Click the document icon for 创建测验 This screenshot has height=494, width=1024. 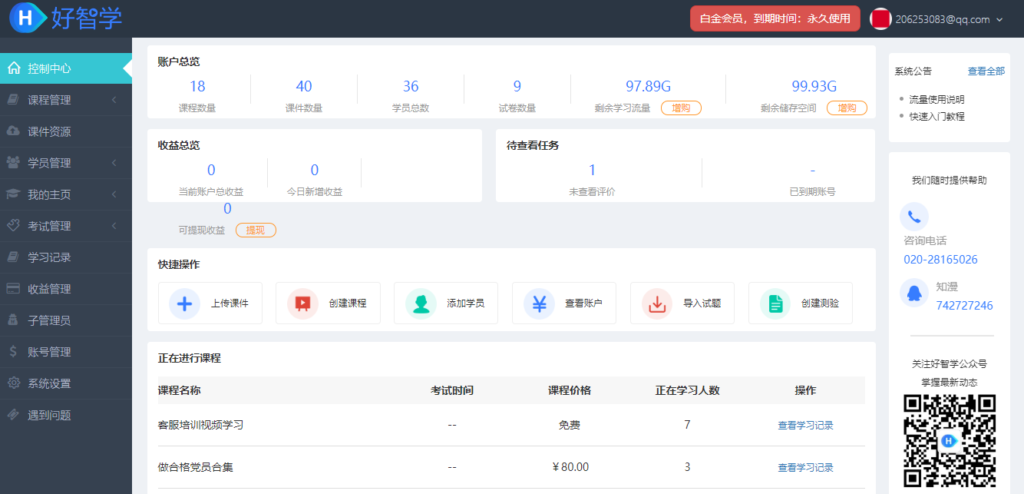(x=775, y=303)
